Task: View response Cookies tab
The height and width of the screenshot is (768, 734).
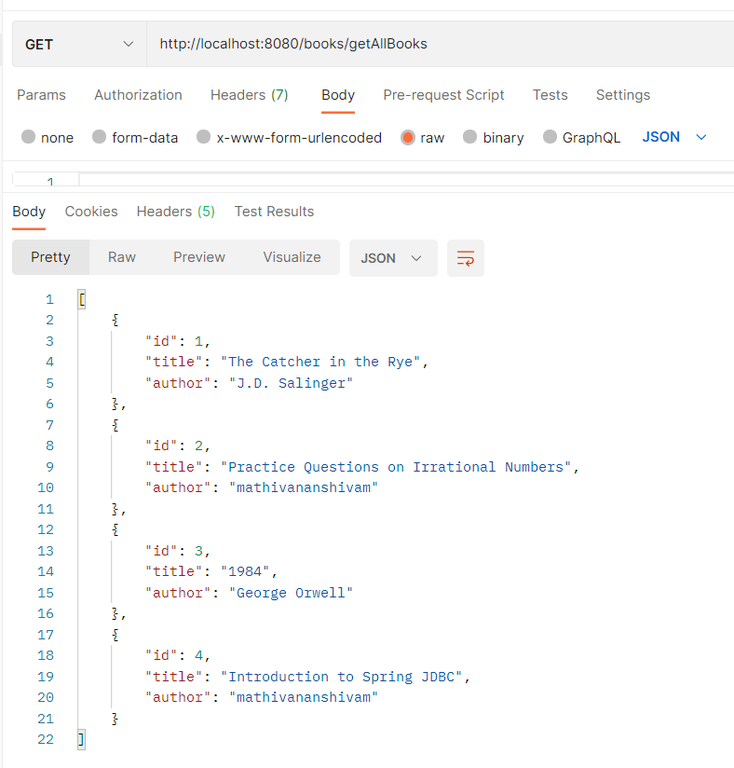Action: click(91, 211)
